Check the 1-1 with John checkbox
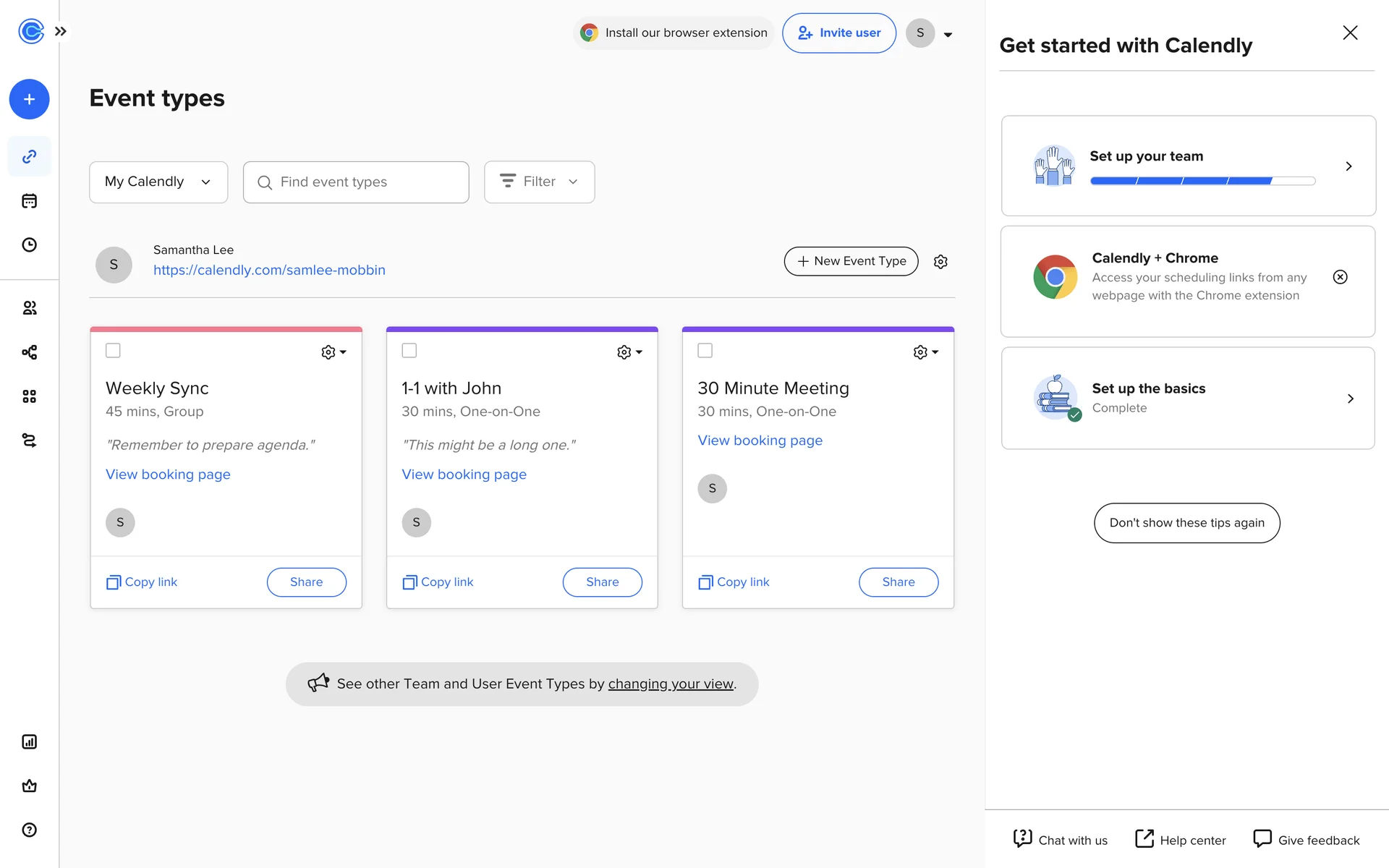 pyautogui.click(x=409, y=351)
